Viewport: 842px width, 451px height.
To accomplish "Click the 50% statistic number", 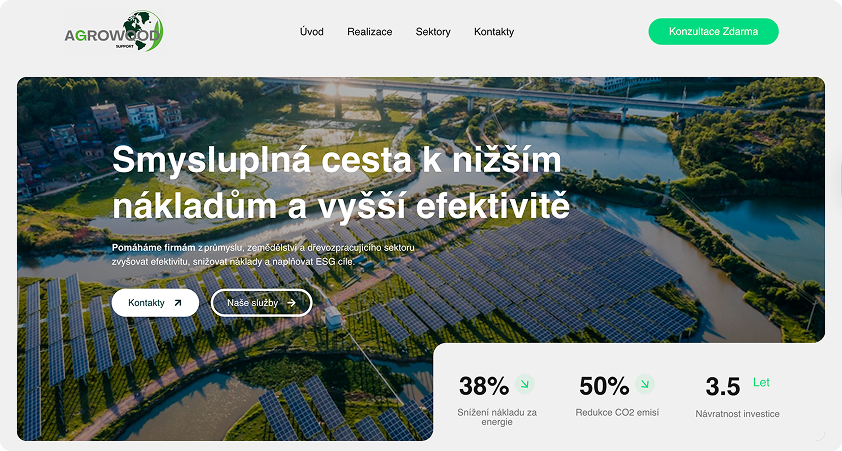I will point(604,386).
